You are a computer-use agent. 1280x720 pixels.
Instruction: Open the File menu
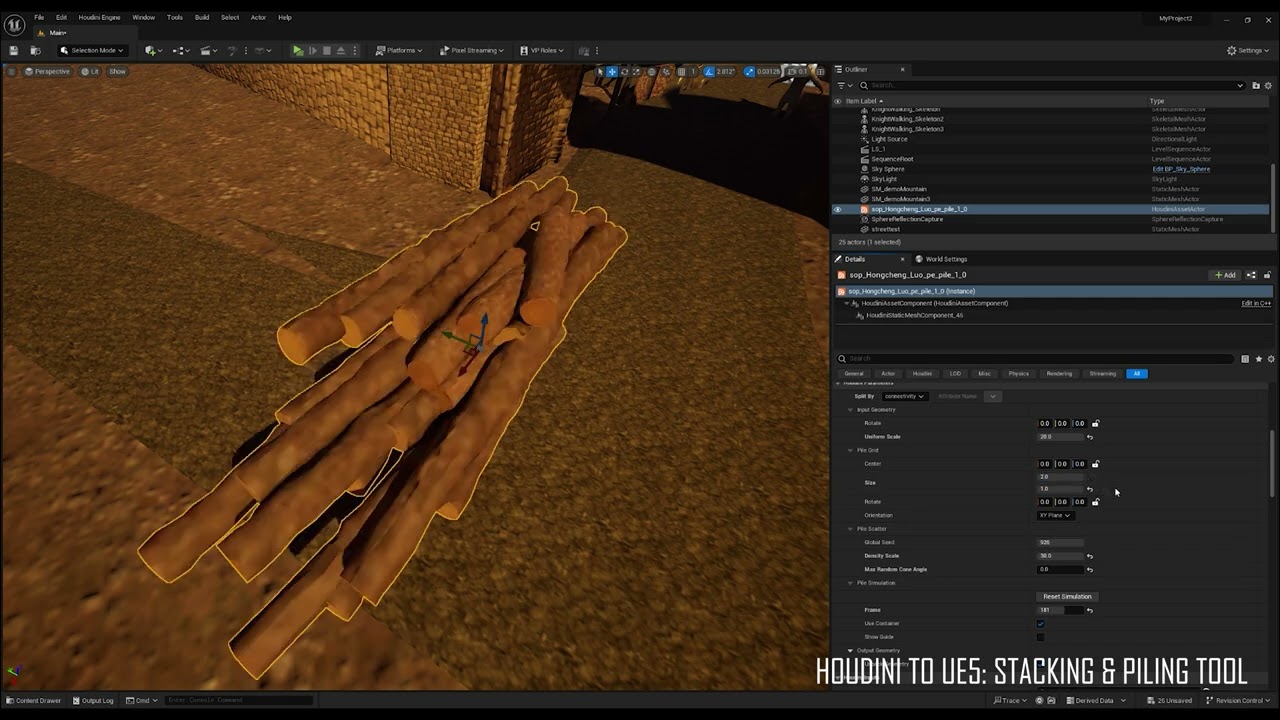click(39, 17)
